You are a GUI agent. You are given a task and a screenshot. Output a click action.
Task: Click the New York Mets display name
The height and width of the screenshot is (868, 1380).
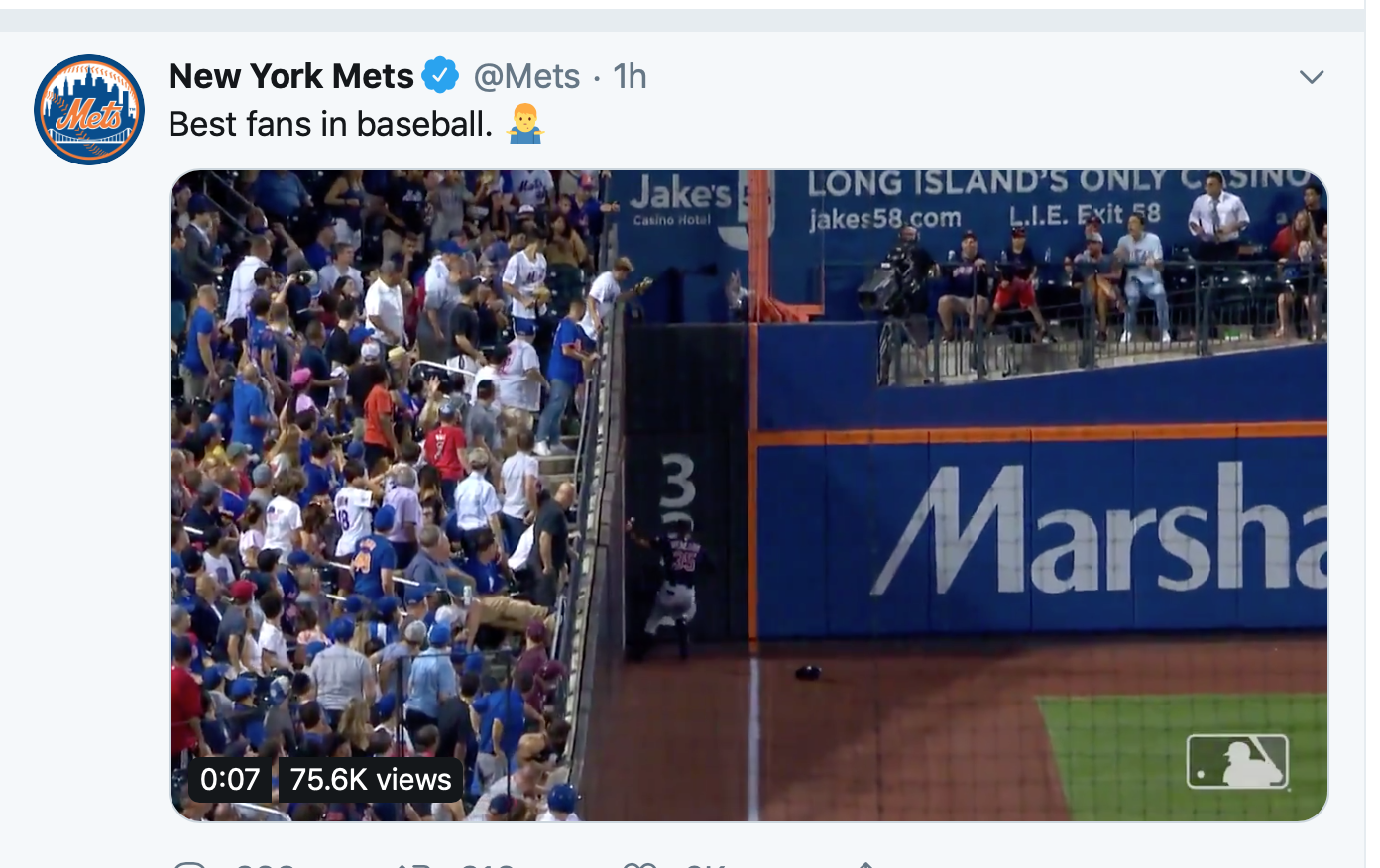290,74
